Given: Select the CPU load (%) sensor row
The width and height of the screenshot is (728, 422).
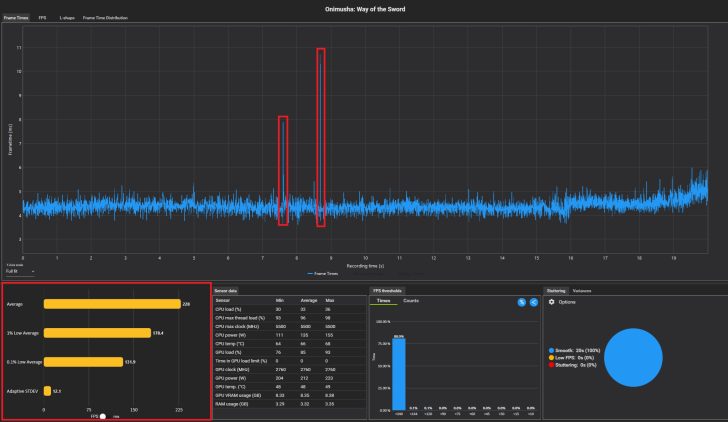Looking at the screenshot, I should tap(290, 309).
